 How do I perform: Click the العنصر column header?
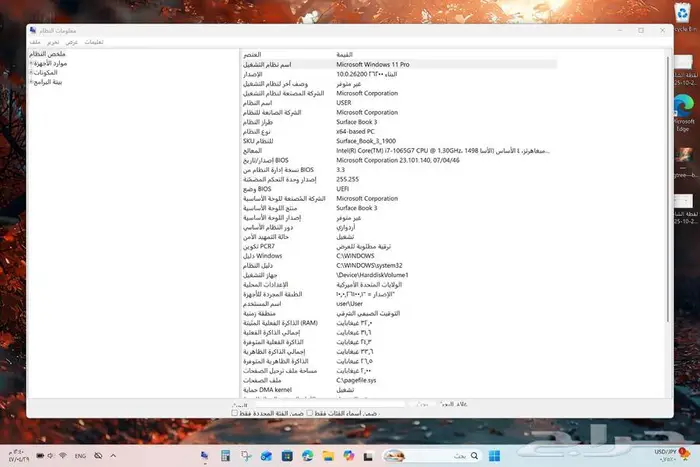pos(253,54)
